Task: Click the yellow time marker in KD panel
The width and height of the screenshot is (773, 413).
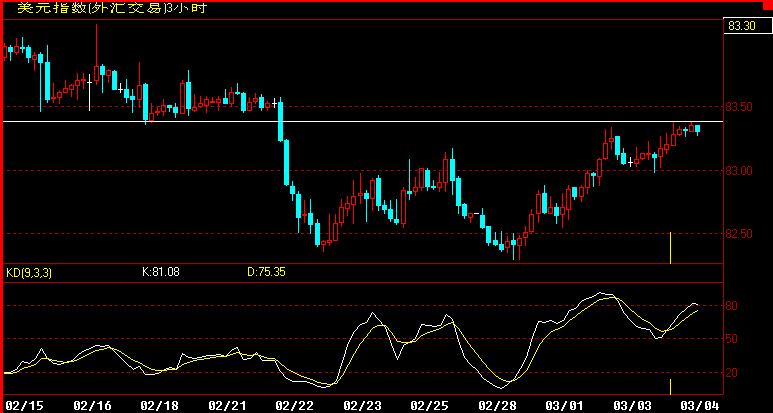Action: coord(670,387)
